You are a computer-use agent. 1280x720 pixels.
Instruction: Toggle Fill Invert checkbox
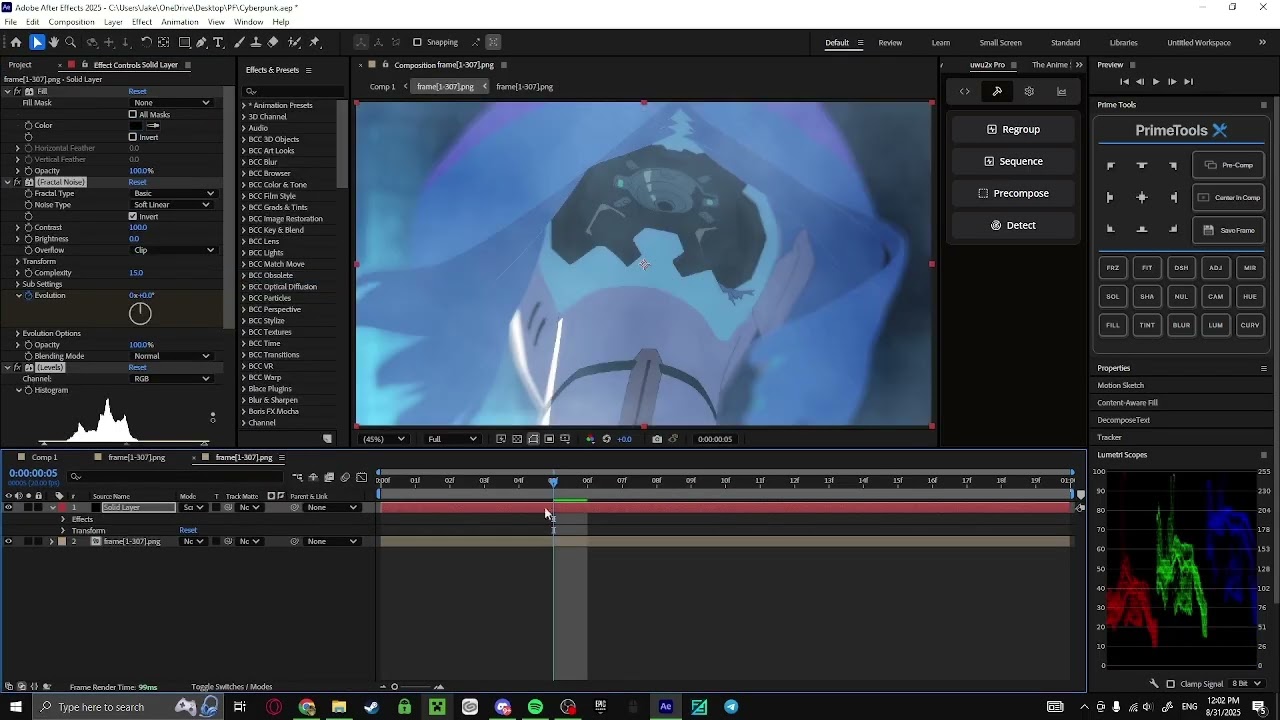tap(133, 137)
